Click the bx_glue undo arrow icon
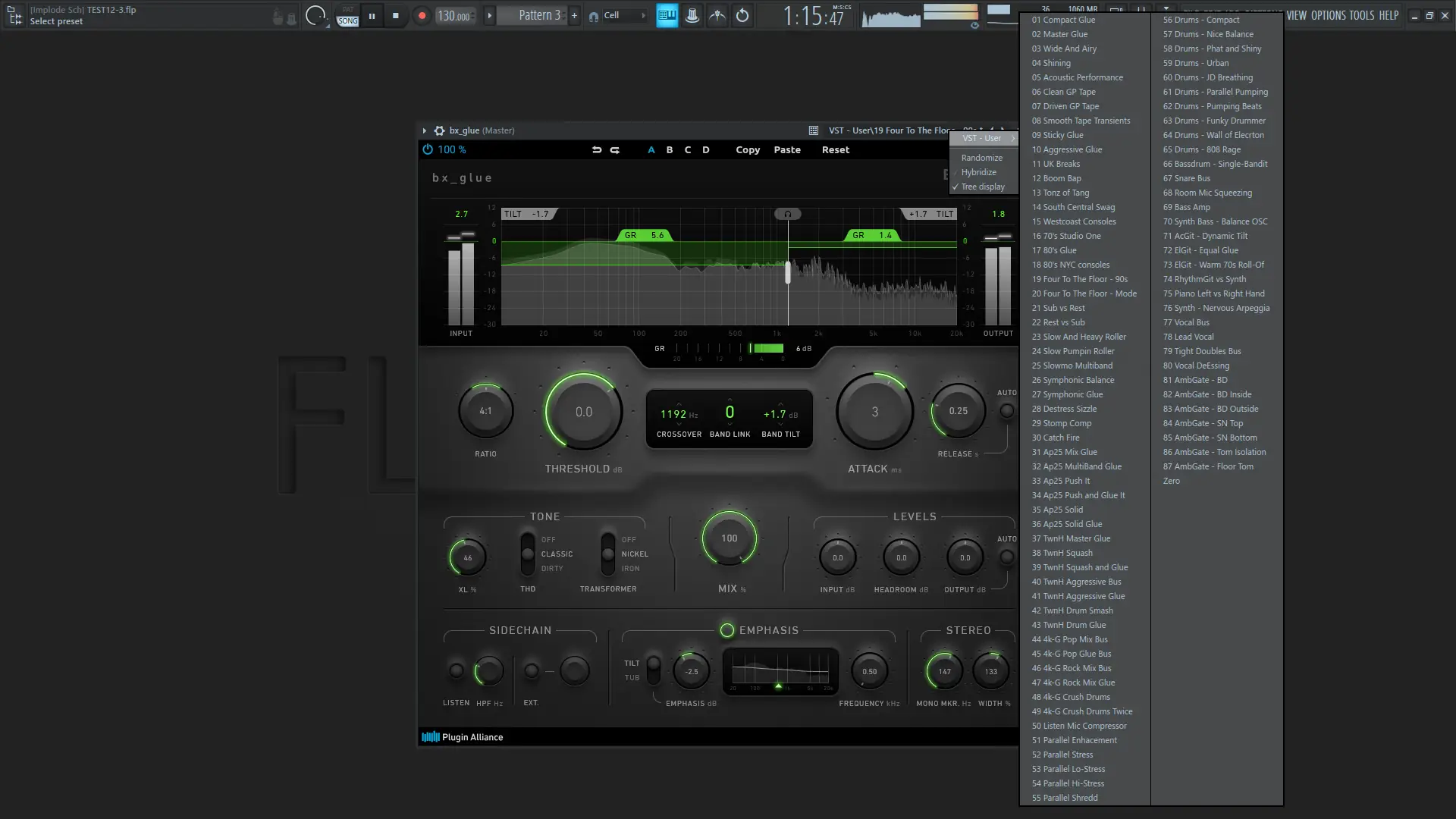Image resolution: width=1456 pixels, height=819 pixels. [x=597, y=150]
